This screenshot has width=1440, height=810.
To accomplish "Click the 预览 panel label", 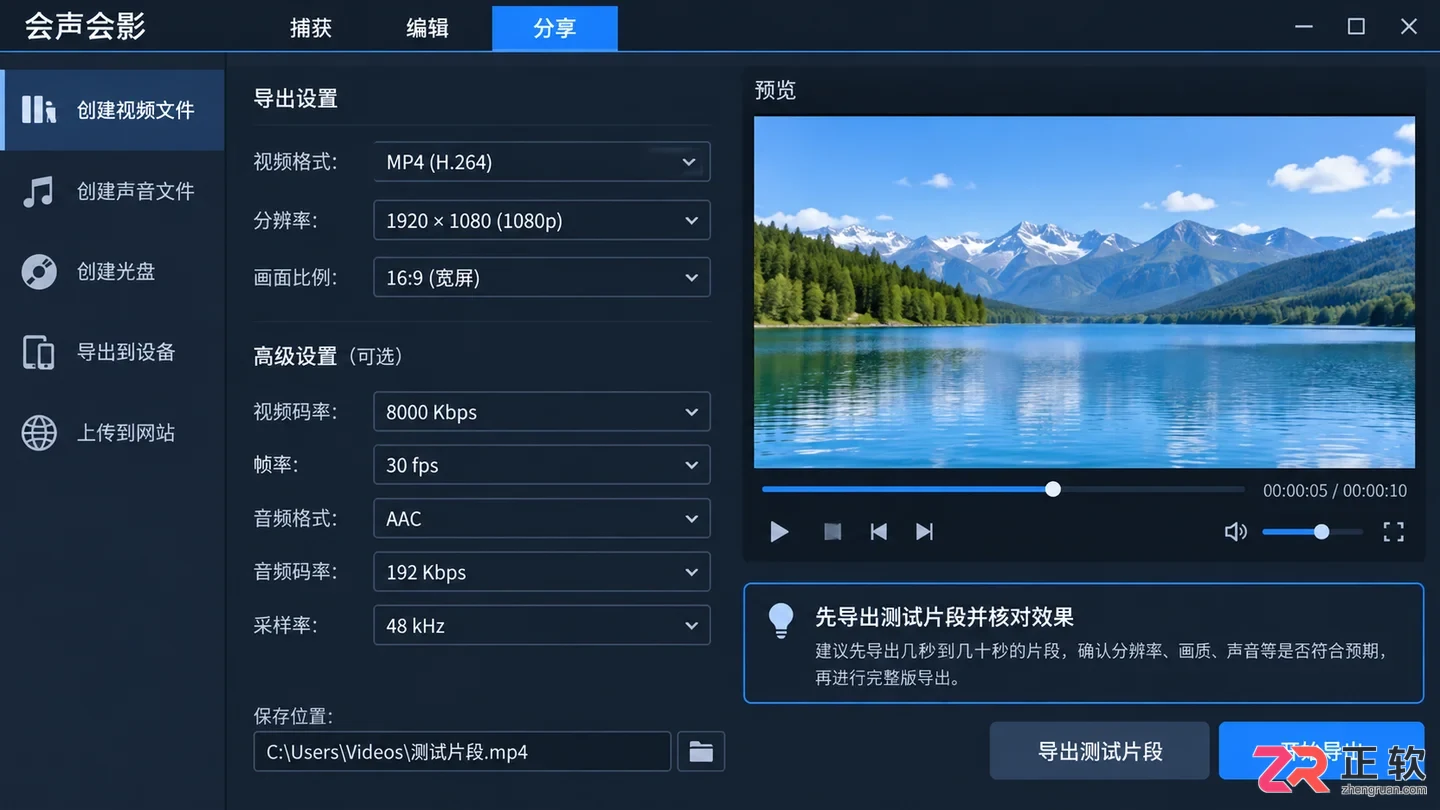I will (775, 90).
